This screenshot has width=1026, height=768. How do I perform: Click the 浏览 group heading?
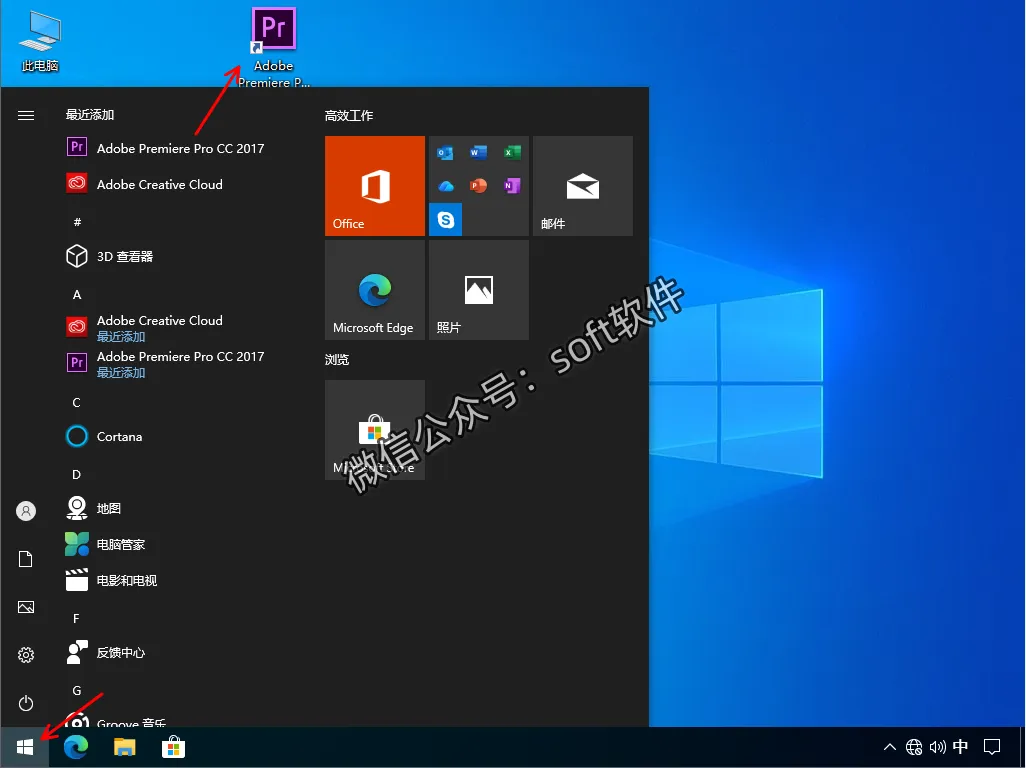tap(337, 359)
